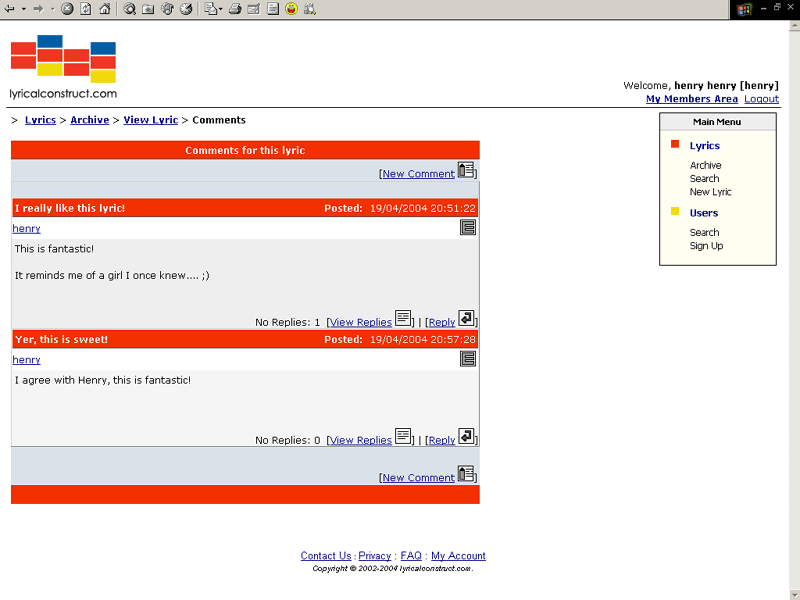Screen dimensions: 800x600
Task: Click View Replies icon for second comment
Action: [403, 436]
